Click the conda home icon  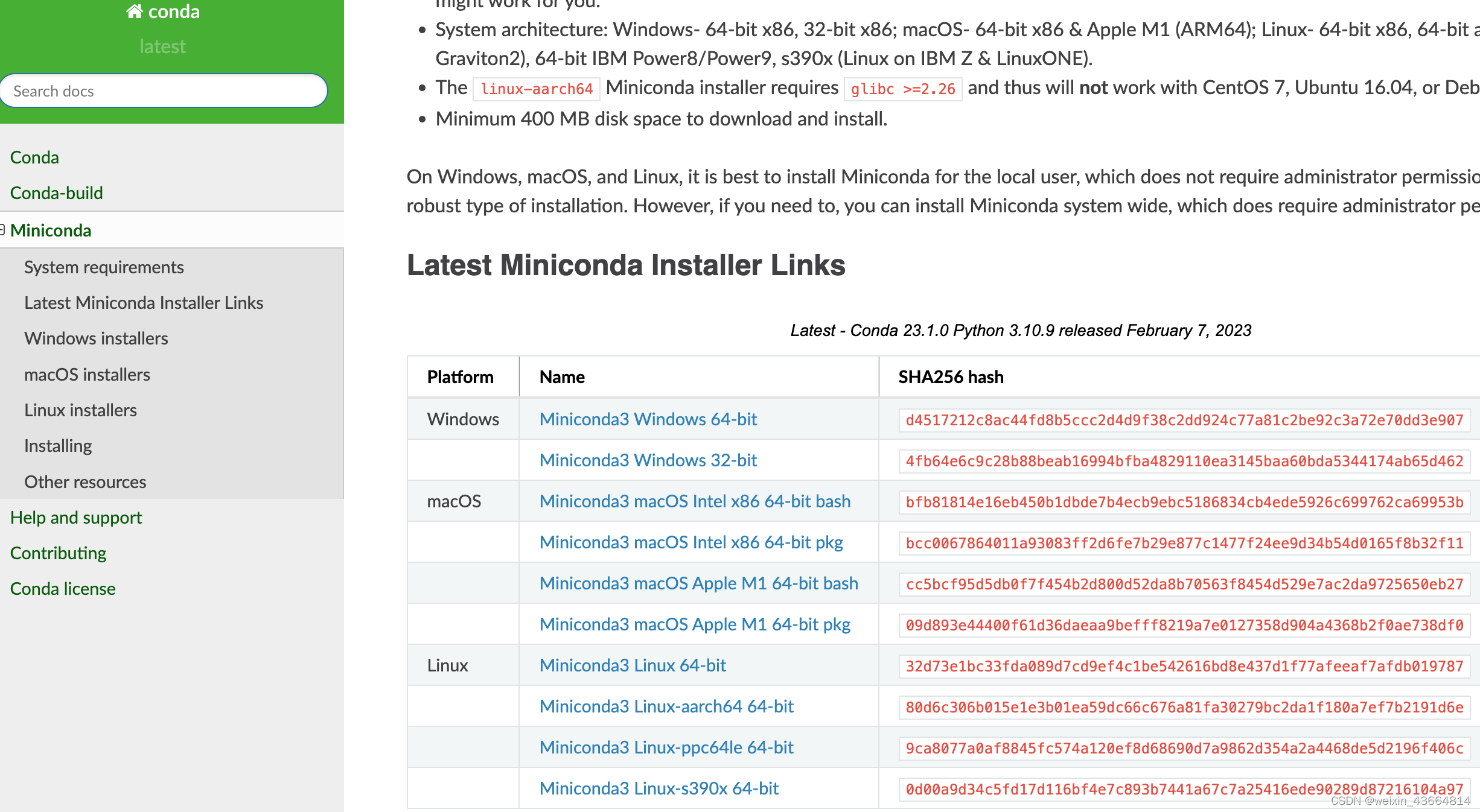pyautogui.click(x=136, y=11)
